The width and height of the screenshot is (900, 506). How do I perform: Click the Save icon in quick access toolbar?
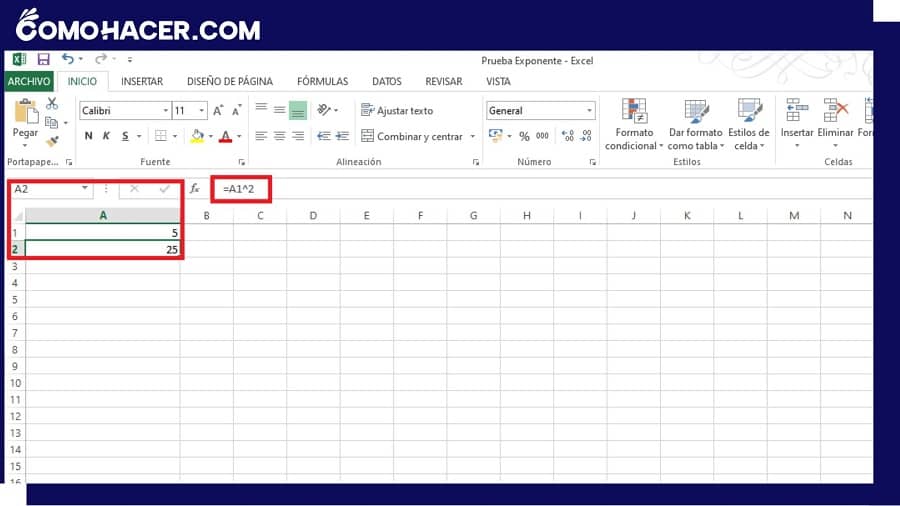click(x=43, y=60)
